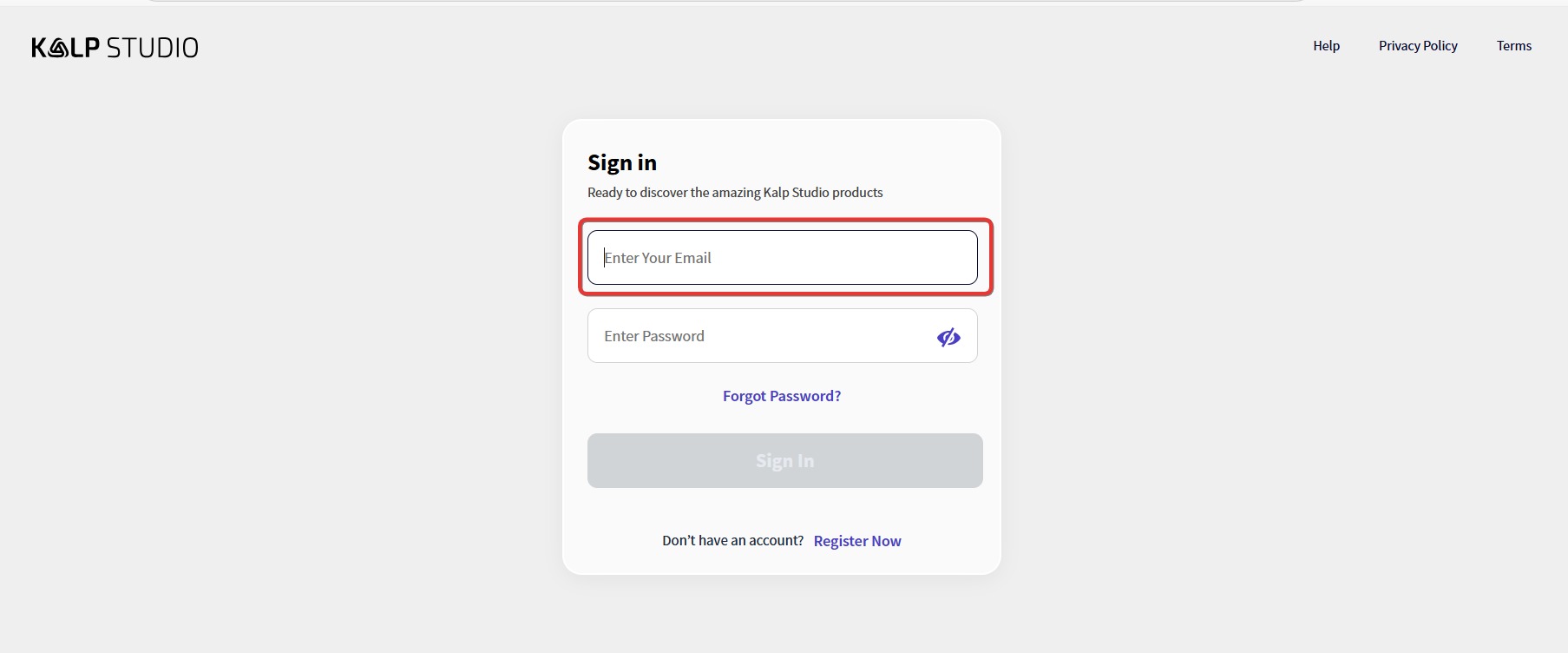Click the "Ready to discover" subtitle text
The height and width of the screenshot is (653, 1568).
735,193
